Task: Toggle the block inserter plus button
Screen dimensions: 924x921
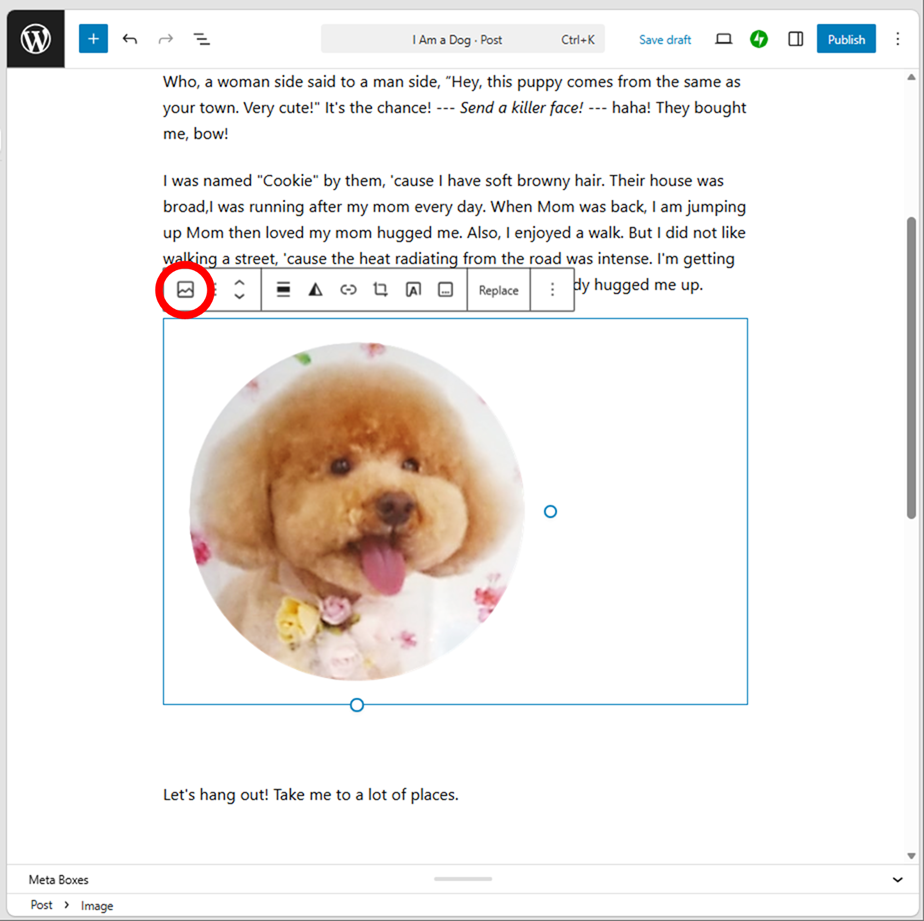Action: (x=93, y=40)
